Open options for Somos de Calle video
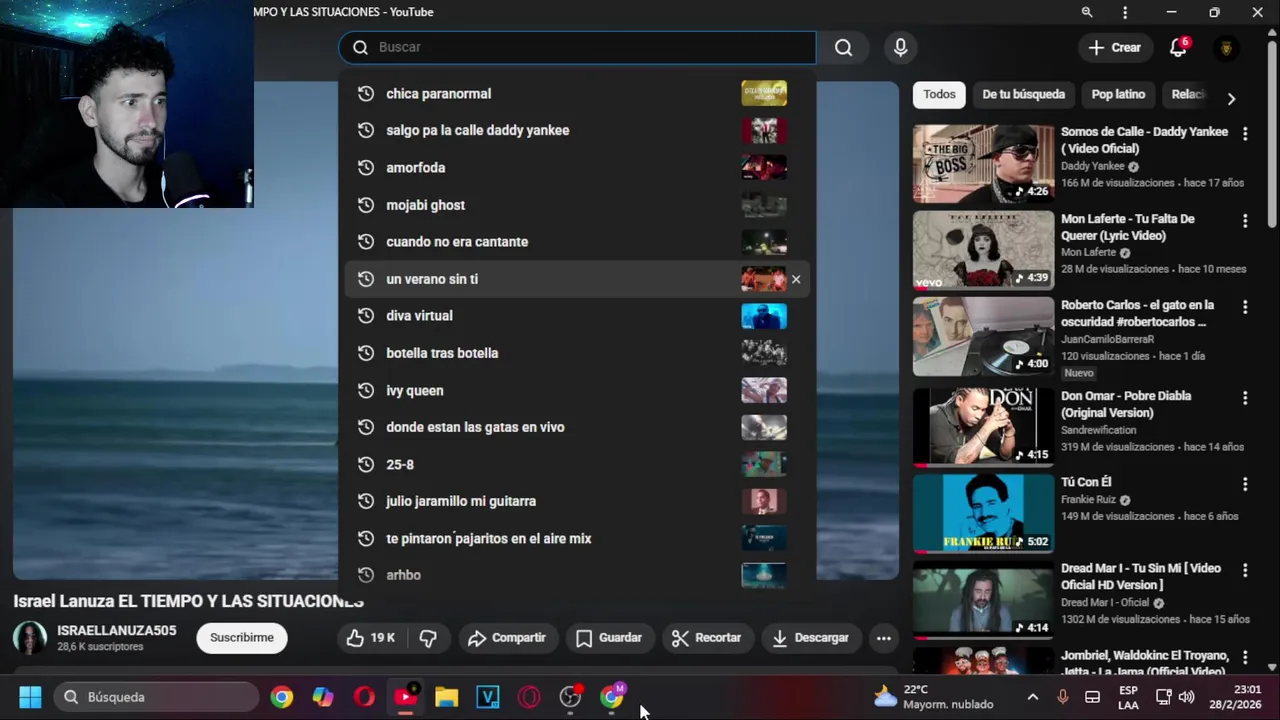The width and height of the screenshot is (1280, 720). (1245, 133)
